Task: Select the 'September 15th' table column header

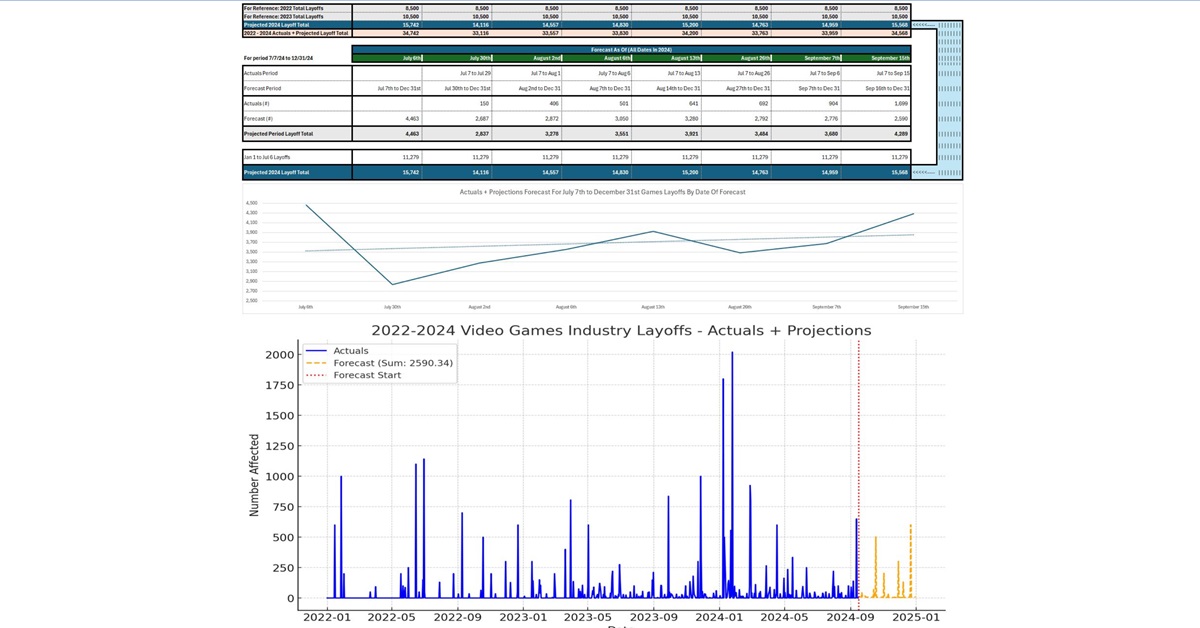Action: coord(890,58)
